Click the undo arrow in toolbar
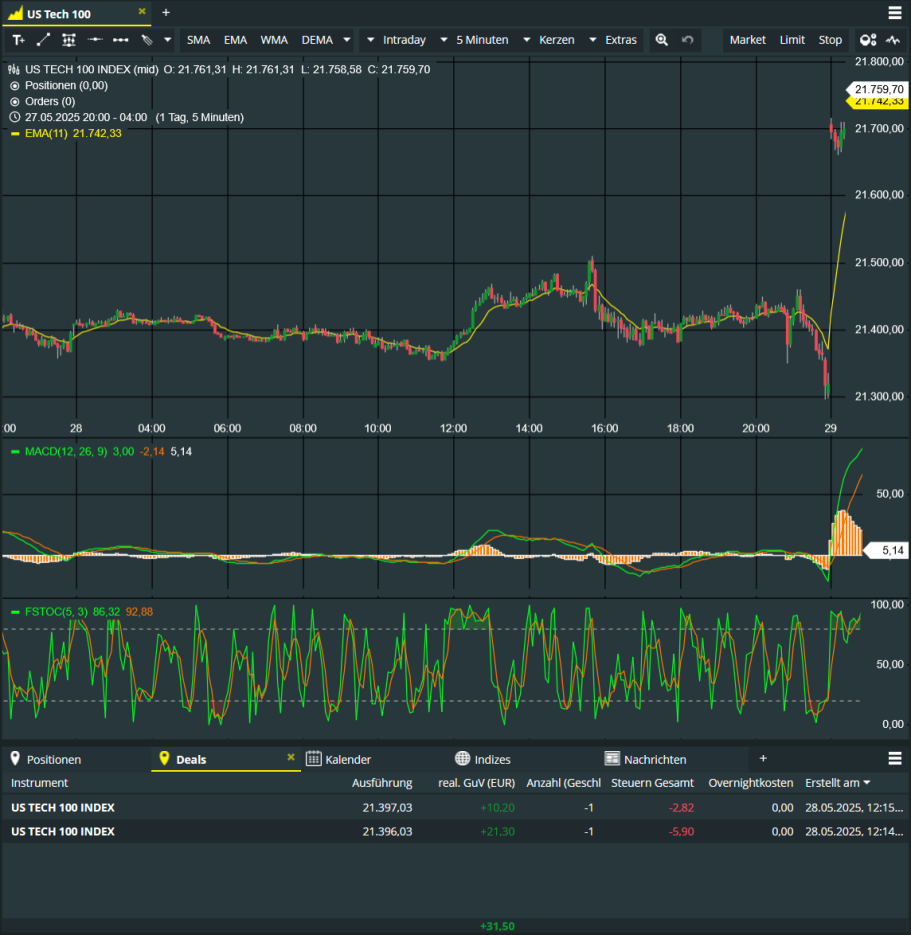The height and width of the screenshot is (935, 911). click(x=687, y=40)
